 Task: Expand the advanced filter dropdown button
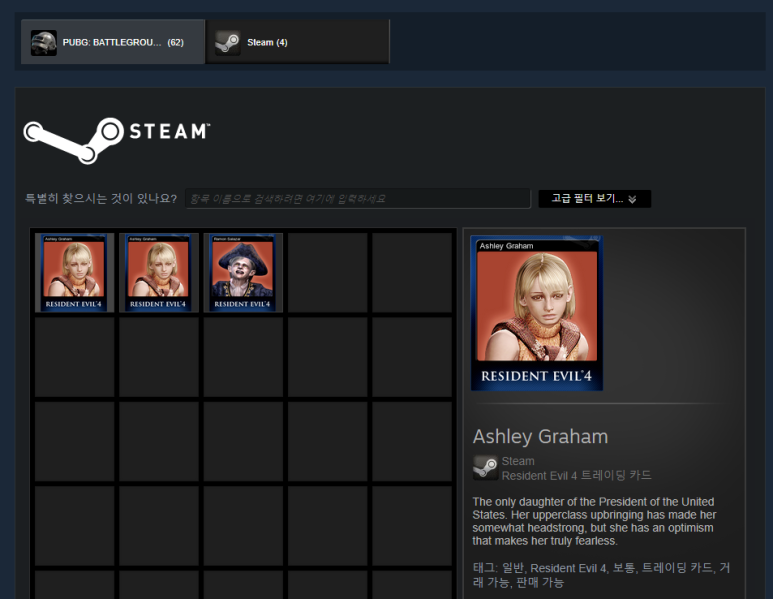[x=595, y=199]
